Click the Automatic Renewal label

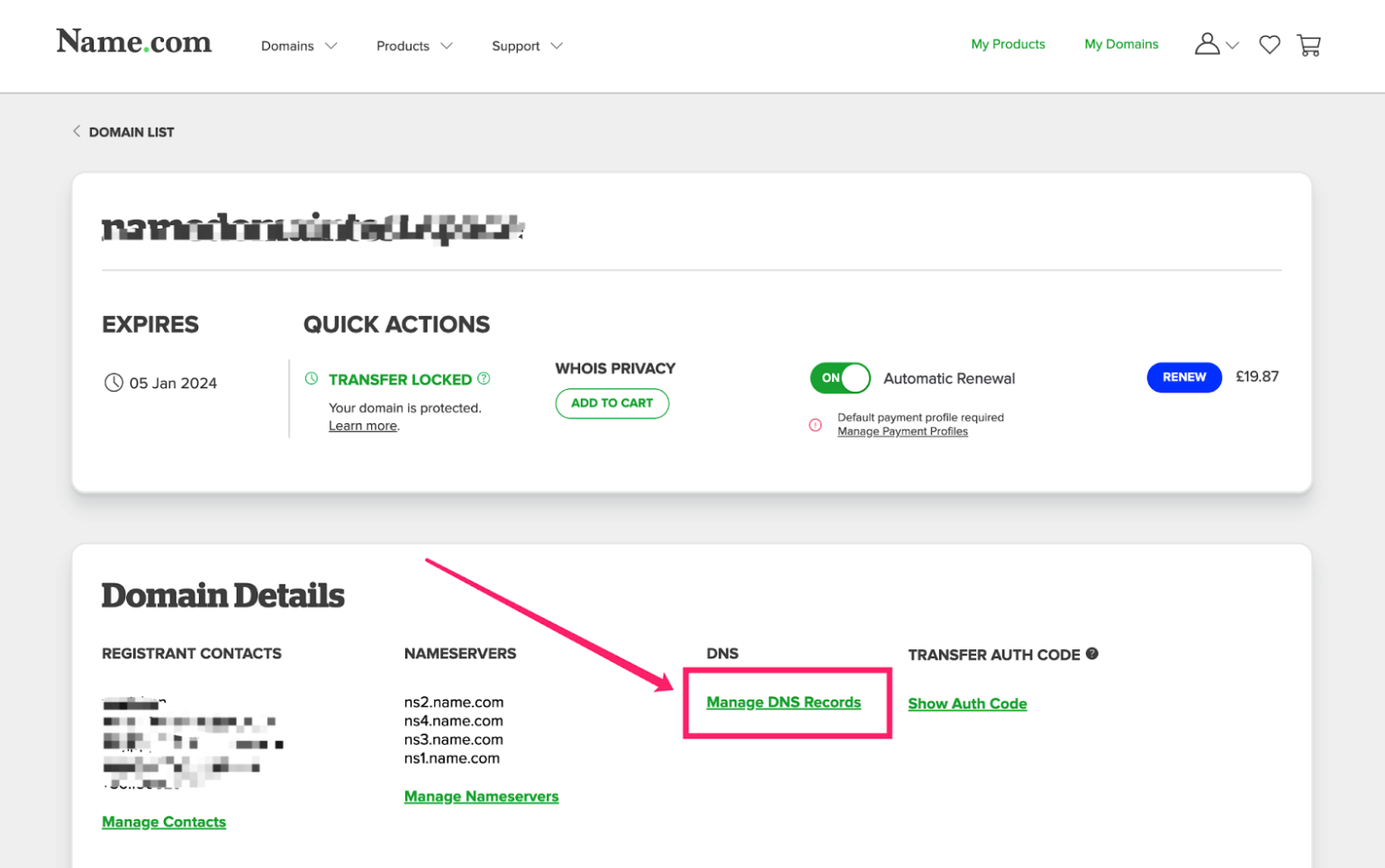tap(949, 379)
